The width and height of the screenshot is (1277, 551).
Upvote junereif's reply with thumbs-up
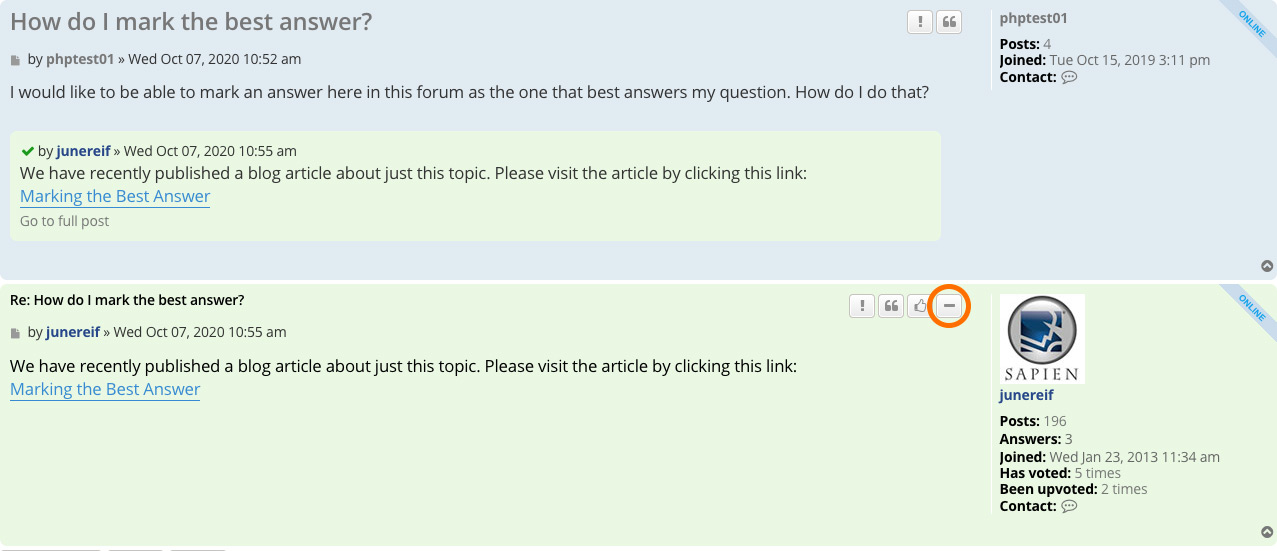920,306
